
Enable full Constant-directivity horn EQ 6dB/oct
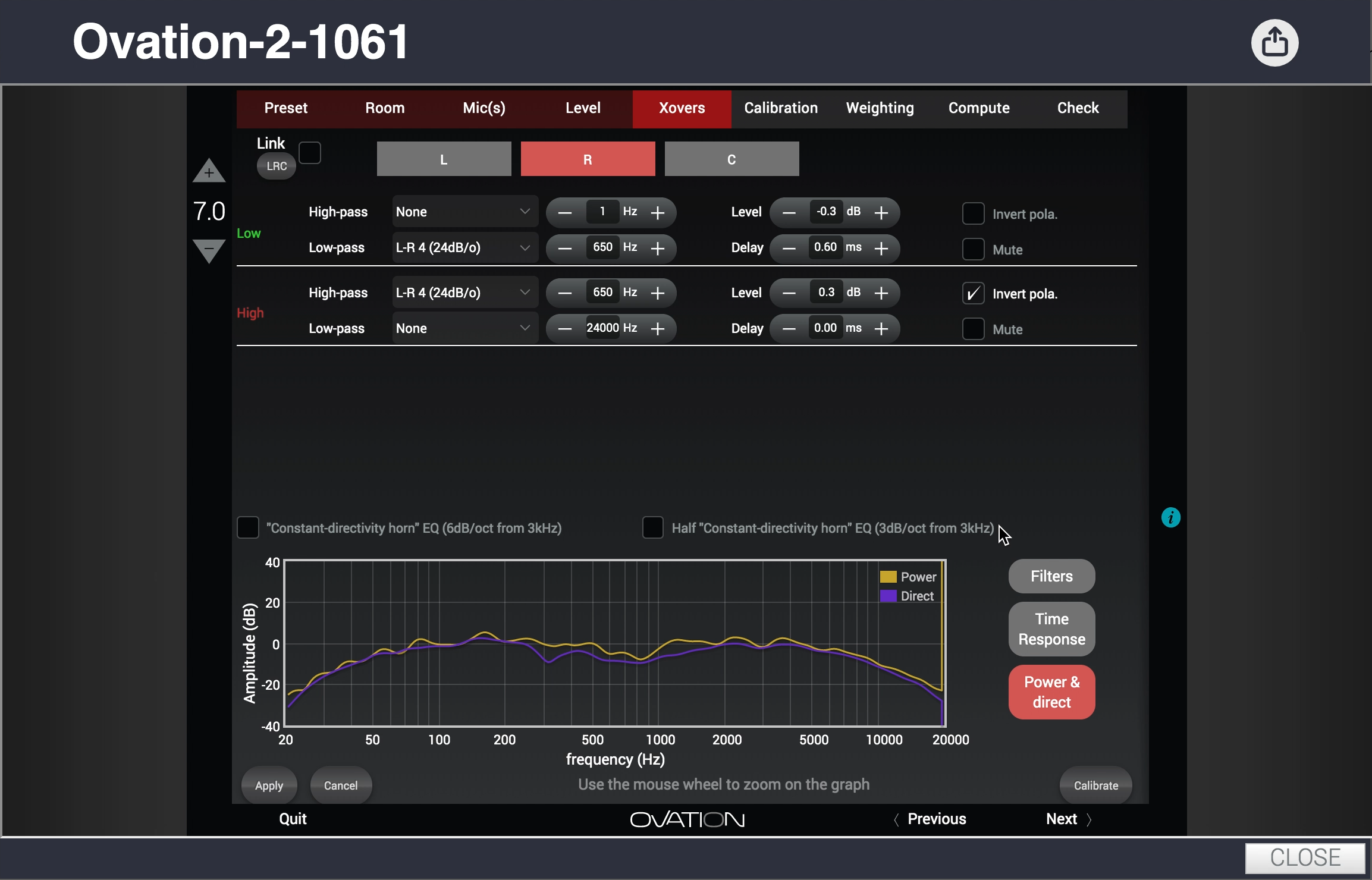point(248,527)
